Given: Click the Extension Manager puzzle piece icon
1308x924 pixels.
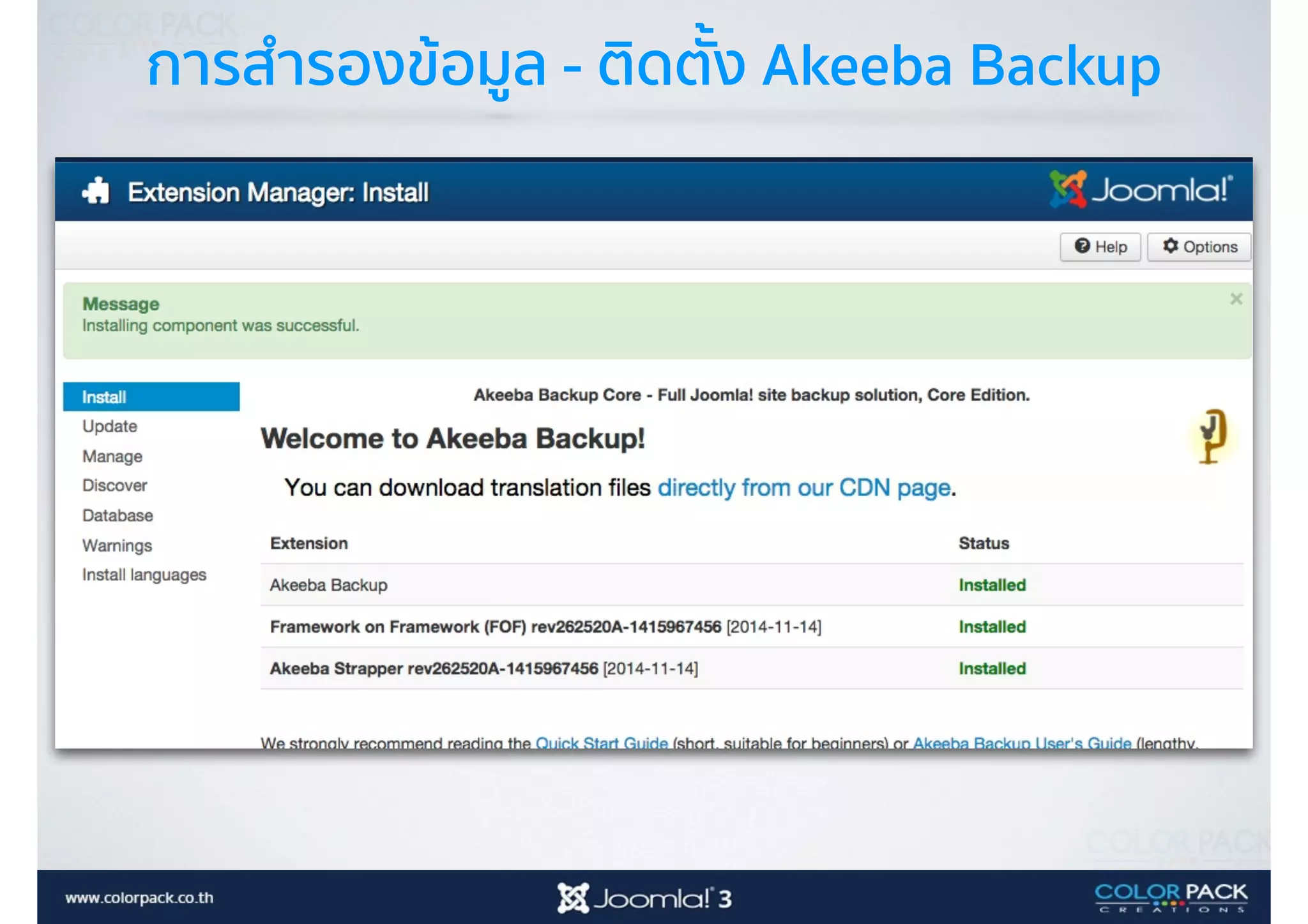Looking at the screenshot, I should click(x=96, y=191).
